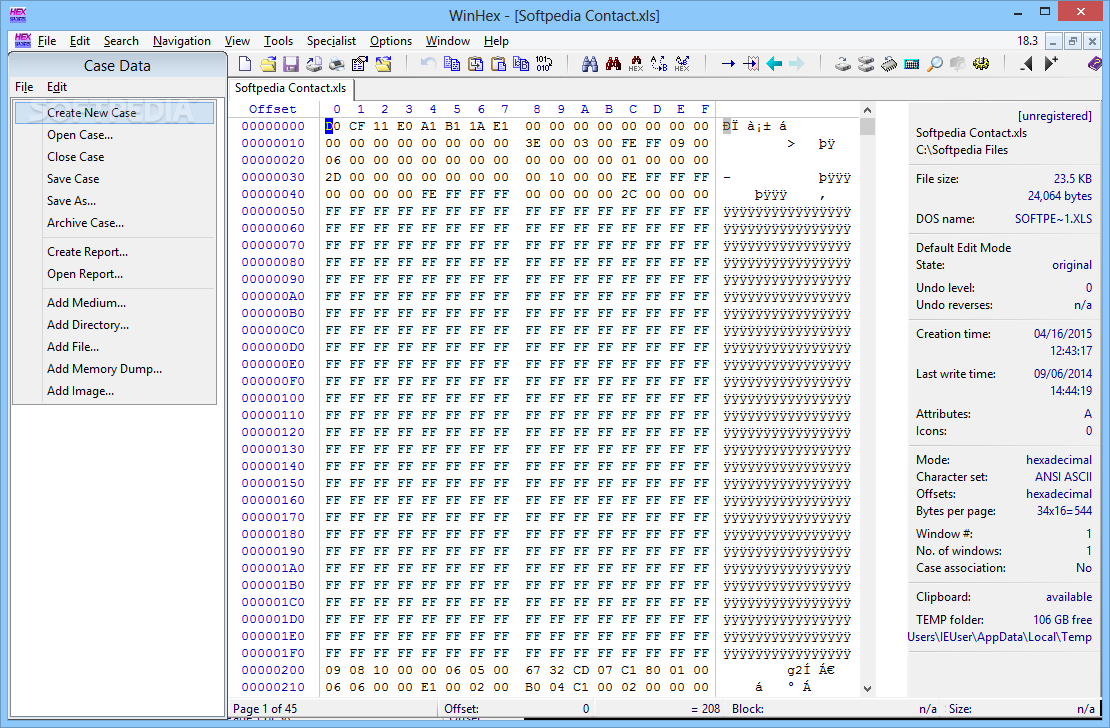Screen dimensions: 1110x728
Task: Click the Users\IEUser\AppData\Local\Temp path
Action: click(1000, 637)
